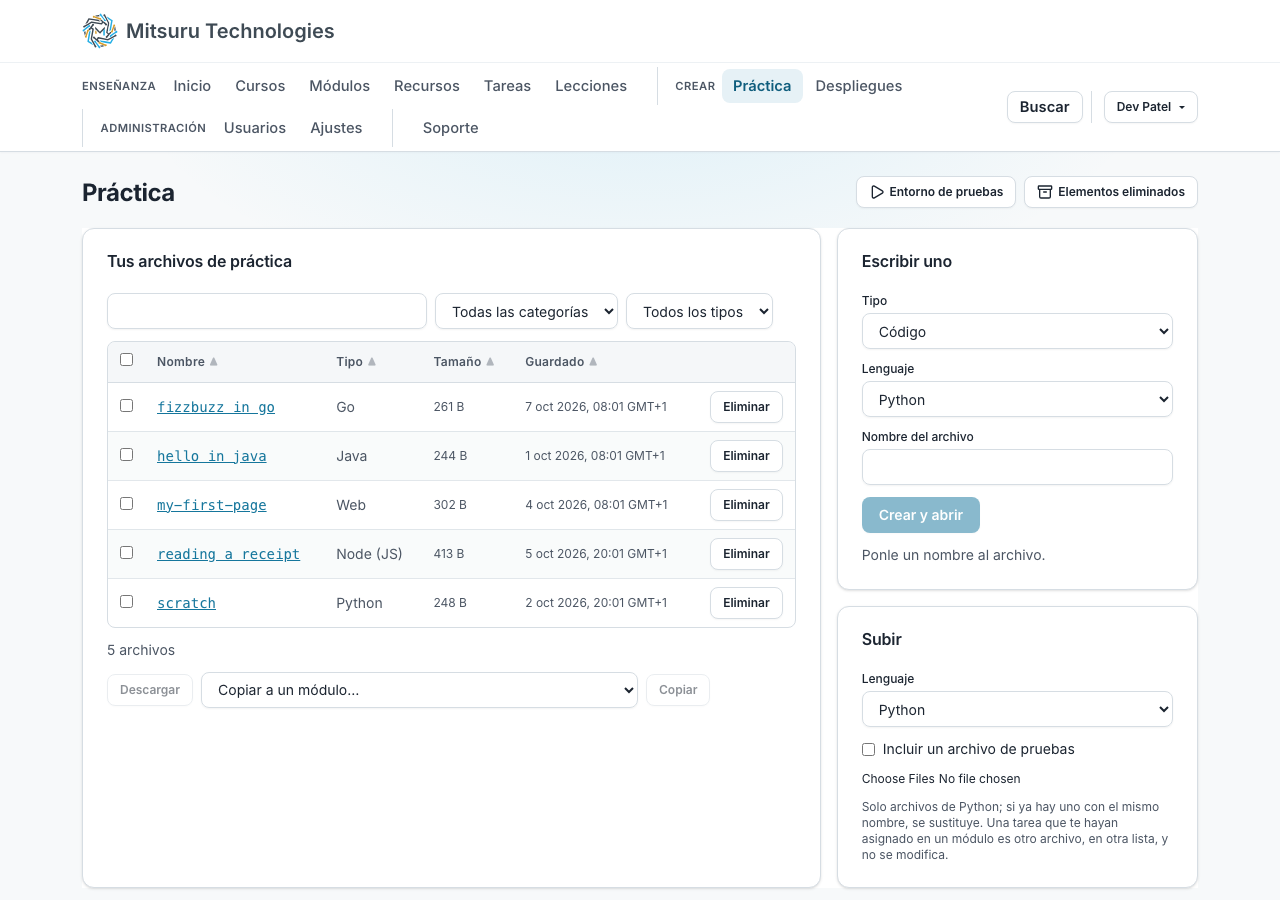Viewport: 1280px width, 900px height.
Task: Check the reading_a_receipt row checkbox
Action: click(126, 553)
